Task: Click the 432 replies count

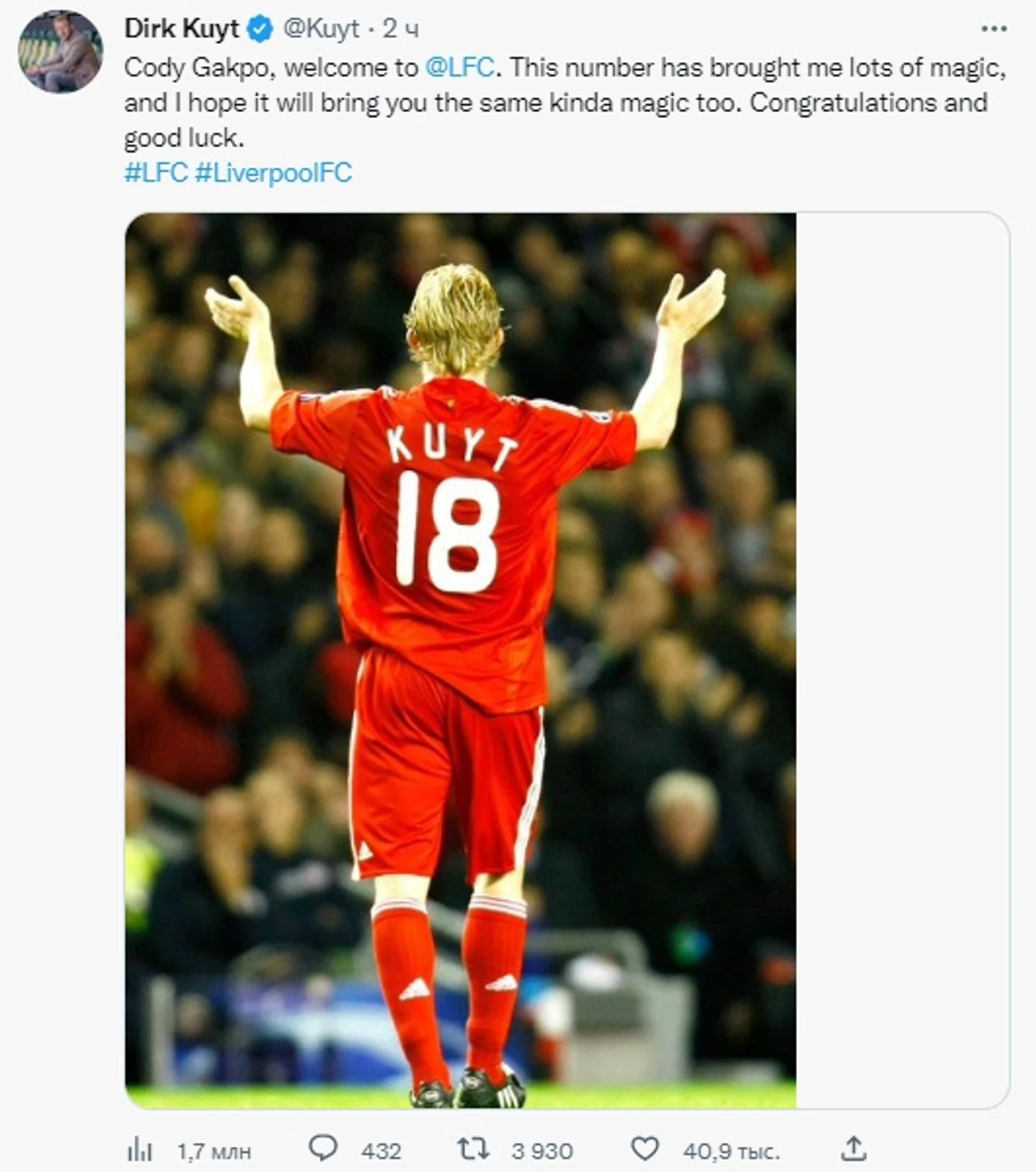Action: 381,1151
